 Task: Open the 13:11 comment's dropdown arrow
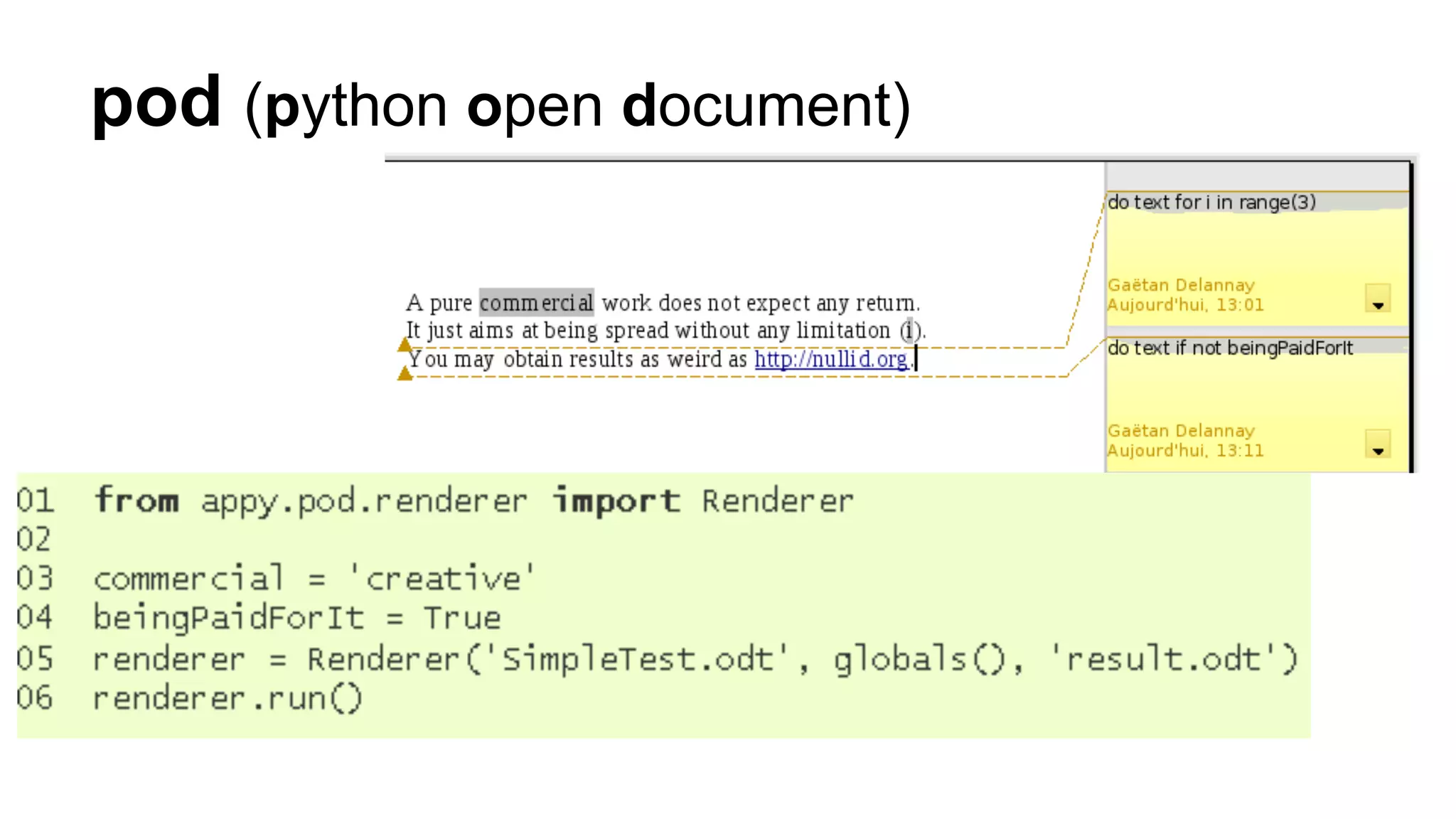pyautogui.click(x=1378, y=444)
